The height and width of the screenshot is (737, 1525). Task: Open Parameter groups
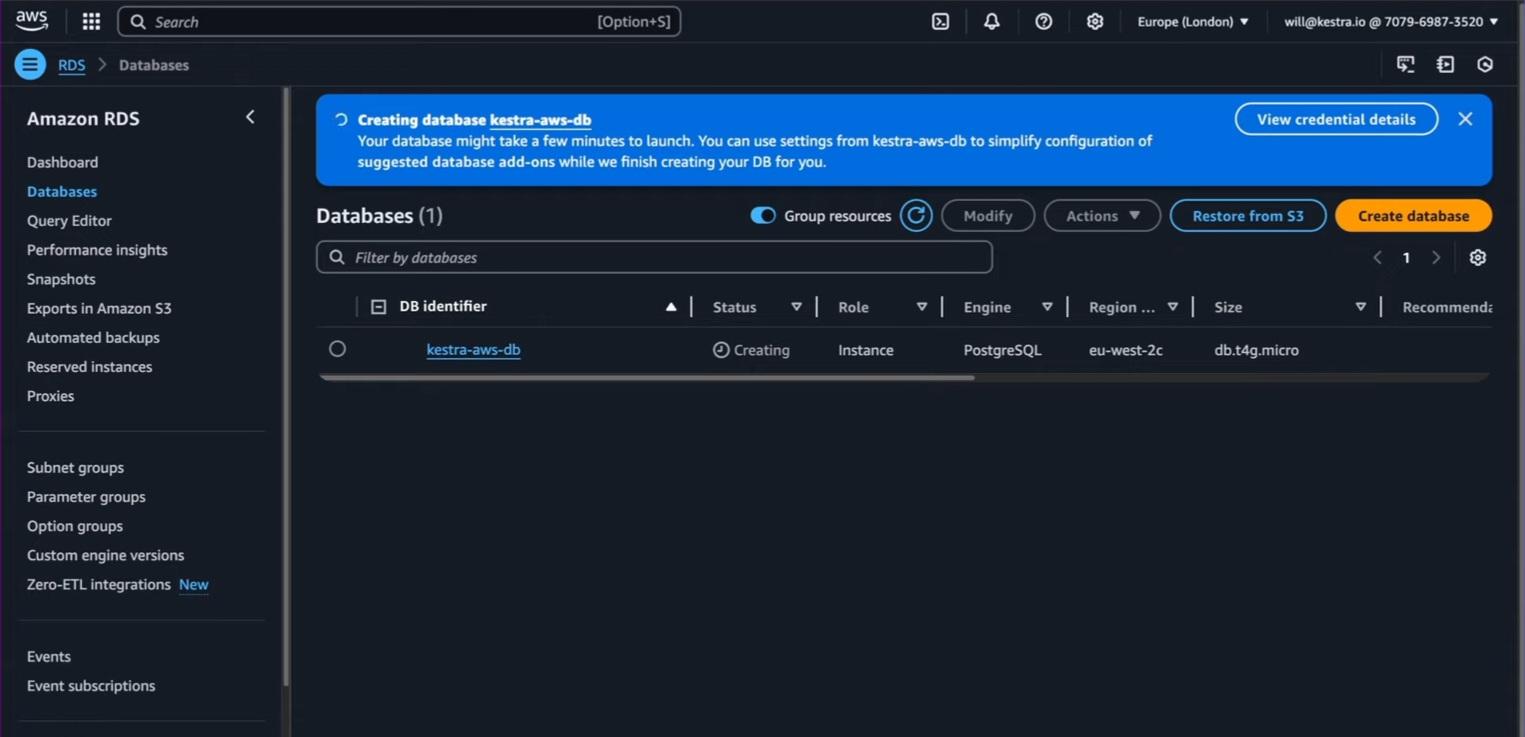coord(86,497)
